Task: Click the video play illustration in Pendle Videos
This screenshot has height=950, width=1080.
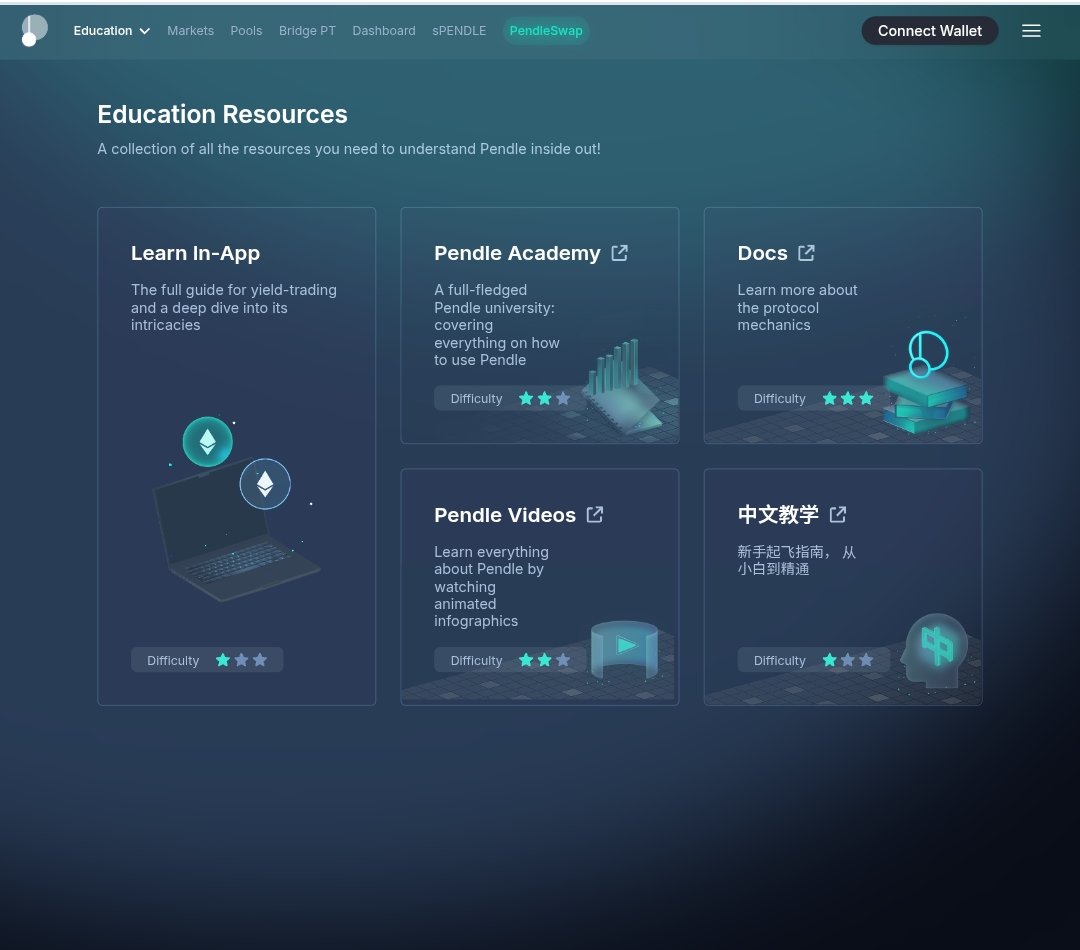Action: pyautogui.click(x=625, y=650)
